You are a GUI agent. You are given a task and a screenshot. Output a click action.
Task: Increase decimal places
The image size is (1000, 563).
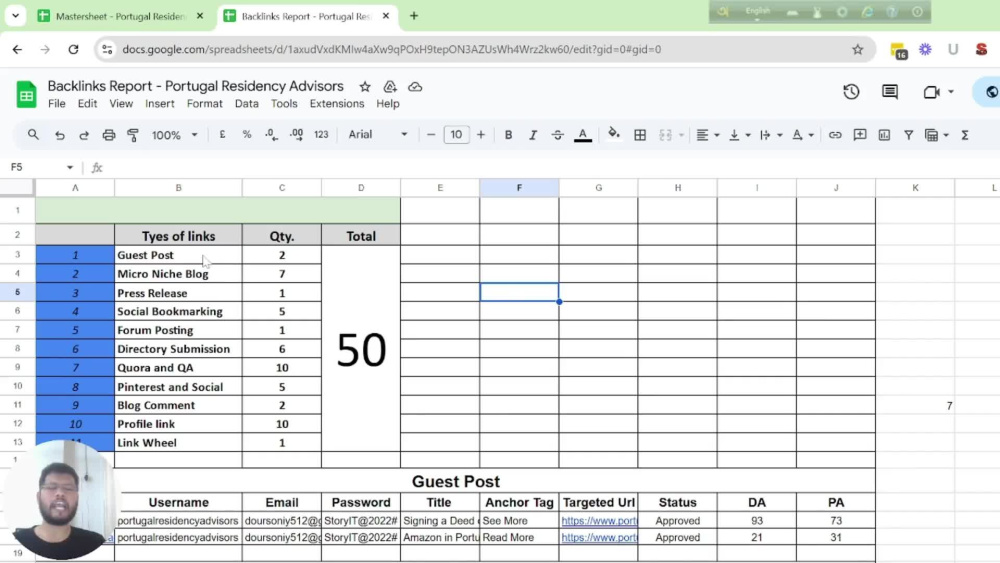coord(297,135)
